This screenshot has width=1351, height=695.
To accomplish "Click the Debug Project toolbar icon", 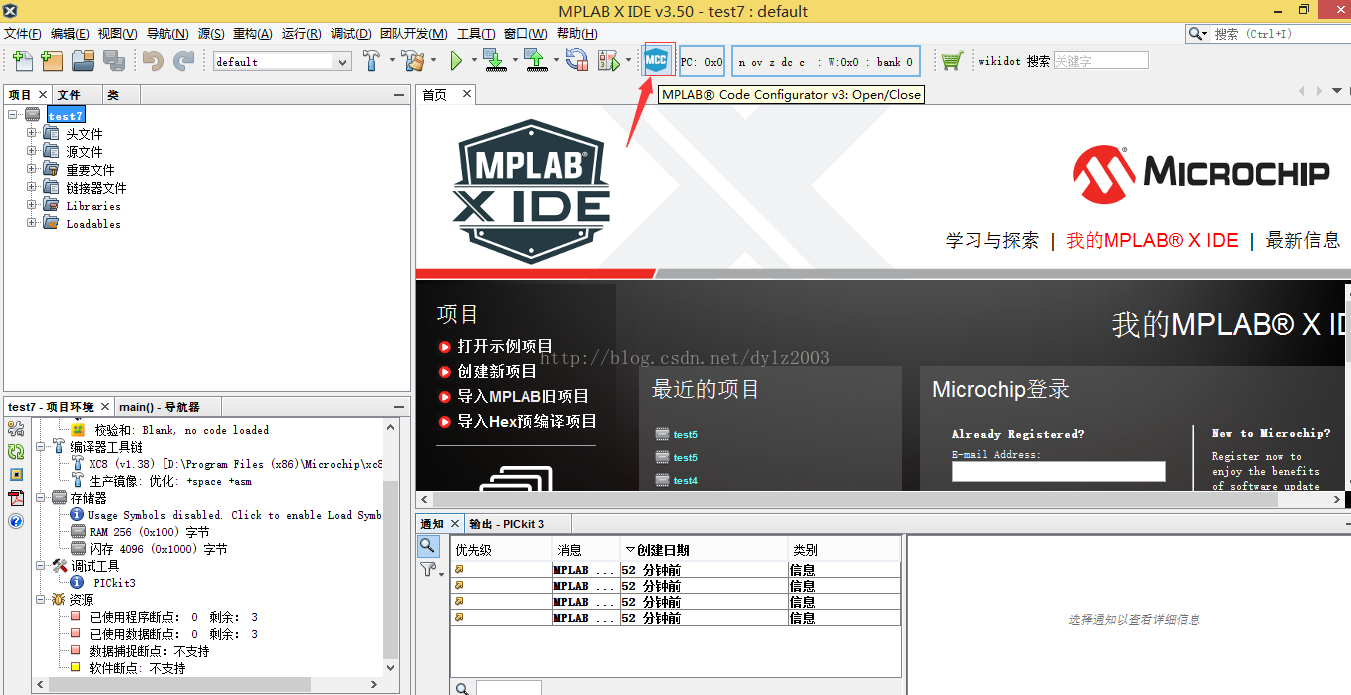I will [x=608, y=61].
